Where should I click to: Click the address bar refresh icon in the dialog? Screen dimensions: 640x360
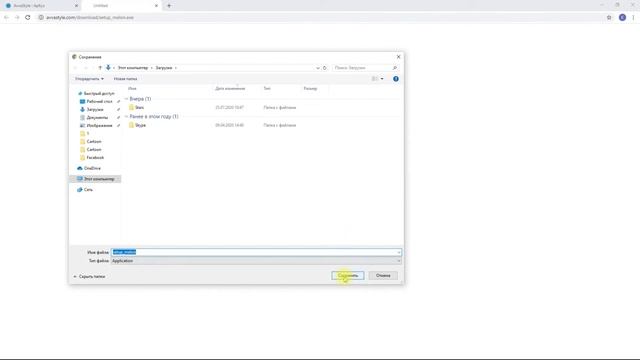tap(325, 68)
